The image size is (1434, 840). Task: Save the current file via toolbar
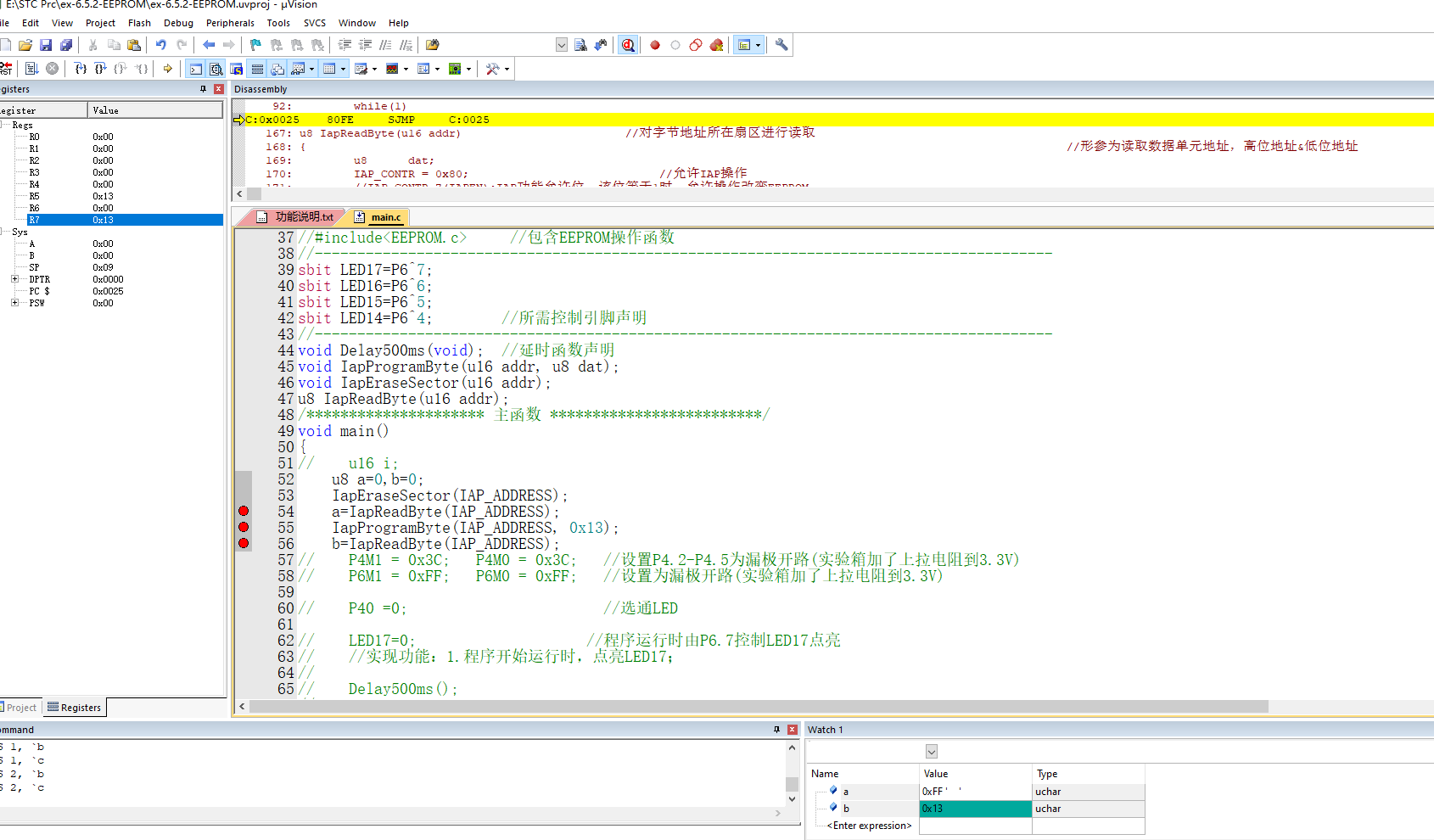[x=46, y=45]
